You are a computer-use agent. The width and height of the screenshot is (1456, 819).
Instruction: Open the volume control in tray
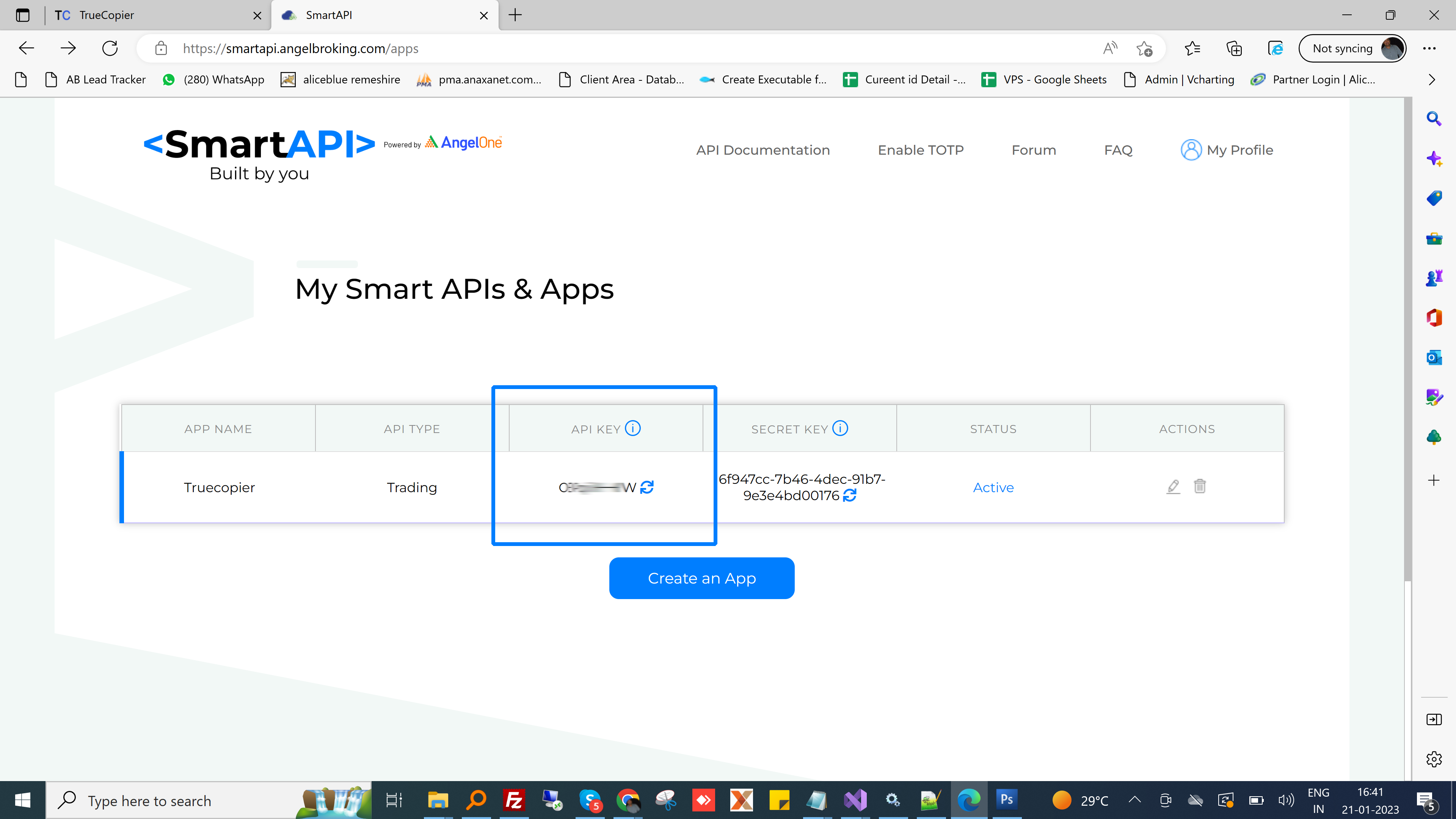[x=1286, y=800]
